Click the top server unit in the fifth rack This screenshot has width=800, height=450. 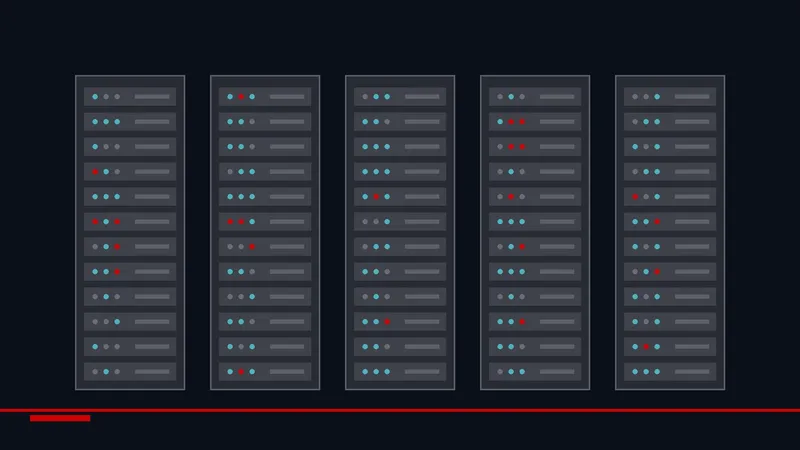[x=670, y=96]
